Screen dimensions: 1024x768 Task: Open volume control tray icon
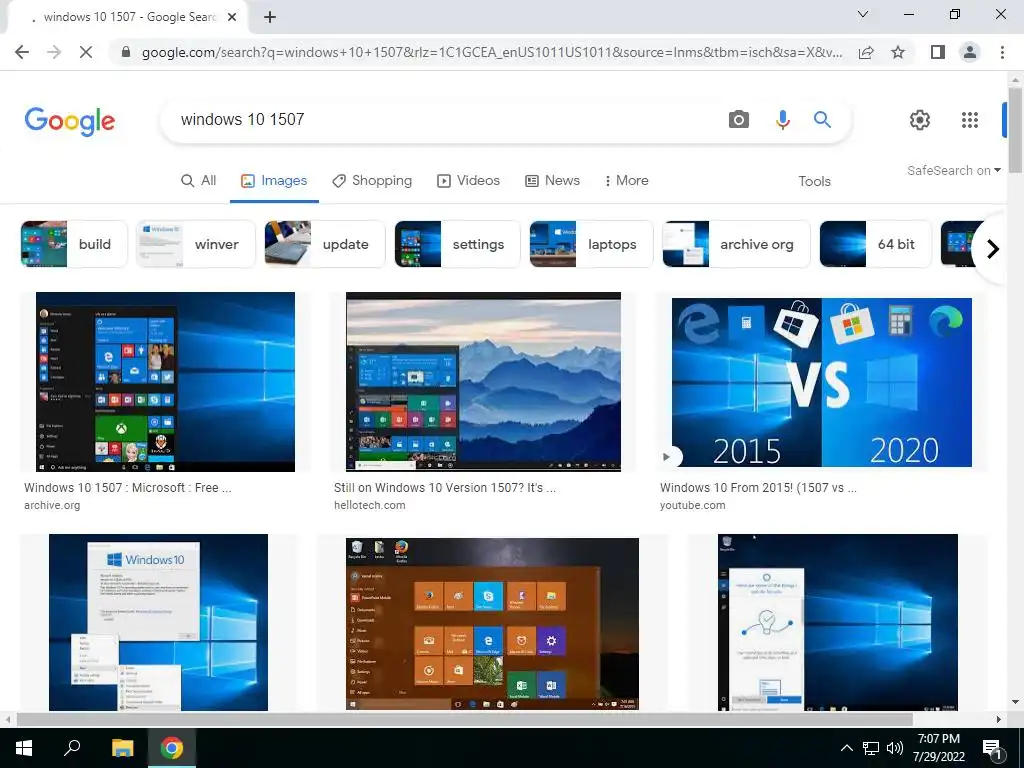pos(895,748)
